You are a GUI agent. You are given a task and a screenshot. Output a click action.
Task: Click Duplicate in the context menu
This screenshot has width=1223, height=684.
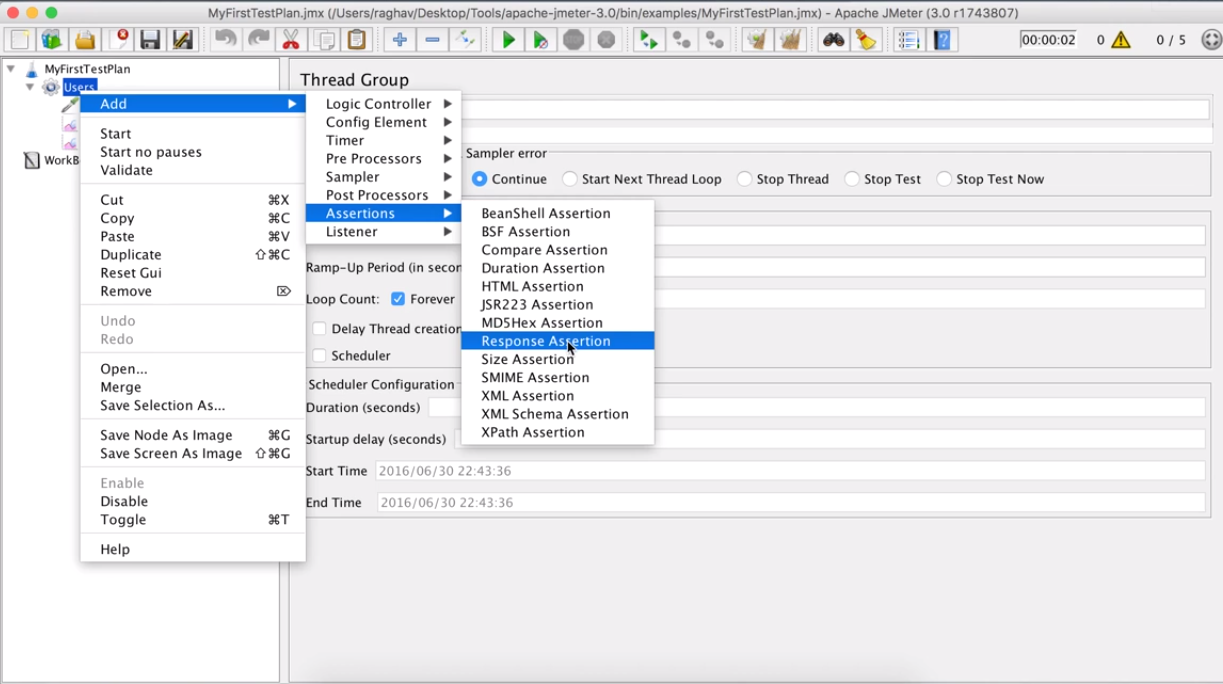[x=193, y=255]
